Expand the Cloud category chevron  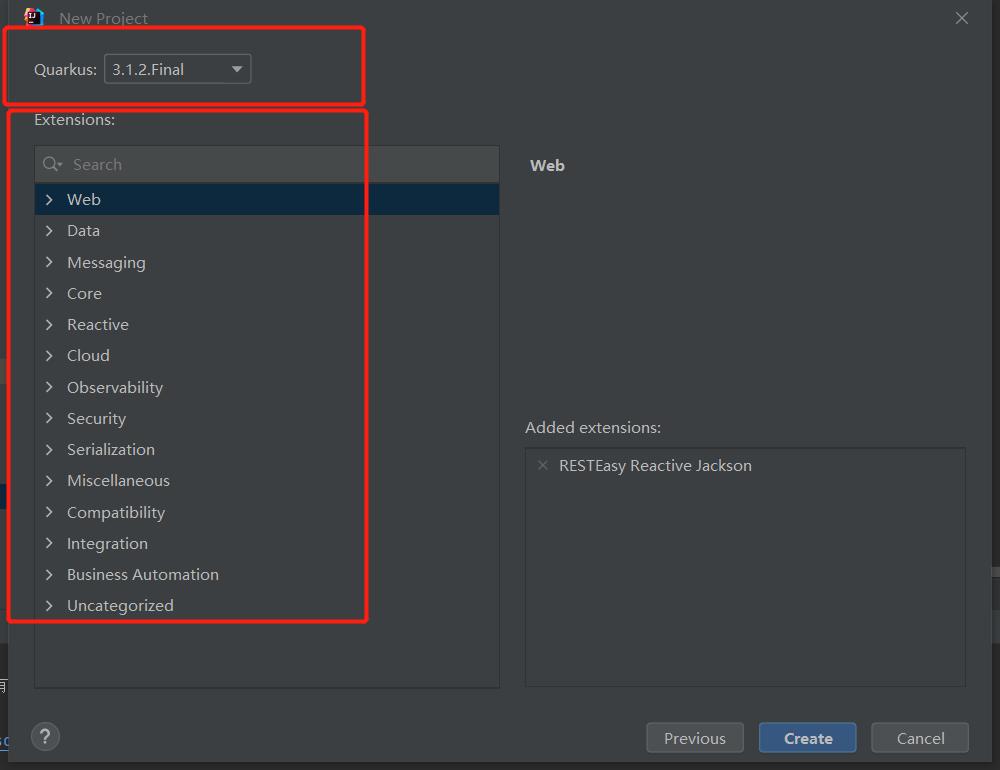(x=49, y=356)
